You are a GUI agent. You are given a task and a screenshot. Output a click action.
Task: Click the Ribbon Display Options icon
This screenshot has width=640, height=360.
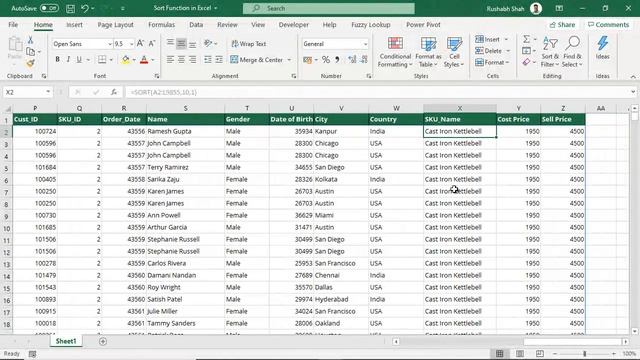point(559,8)
